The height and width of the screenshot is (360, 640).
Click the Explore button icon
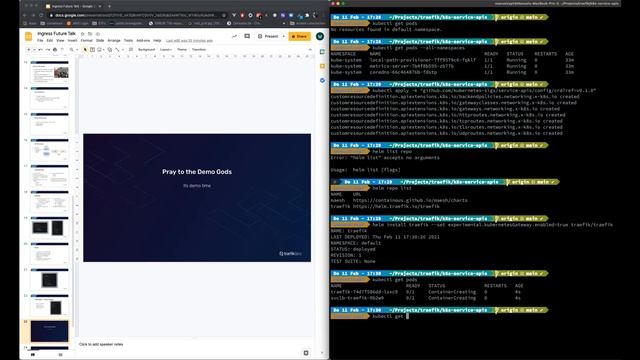pyautogui.click(x=306, y=353)
